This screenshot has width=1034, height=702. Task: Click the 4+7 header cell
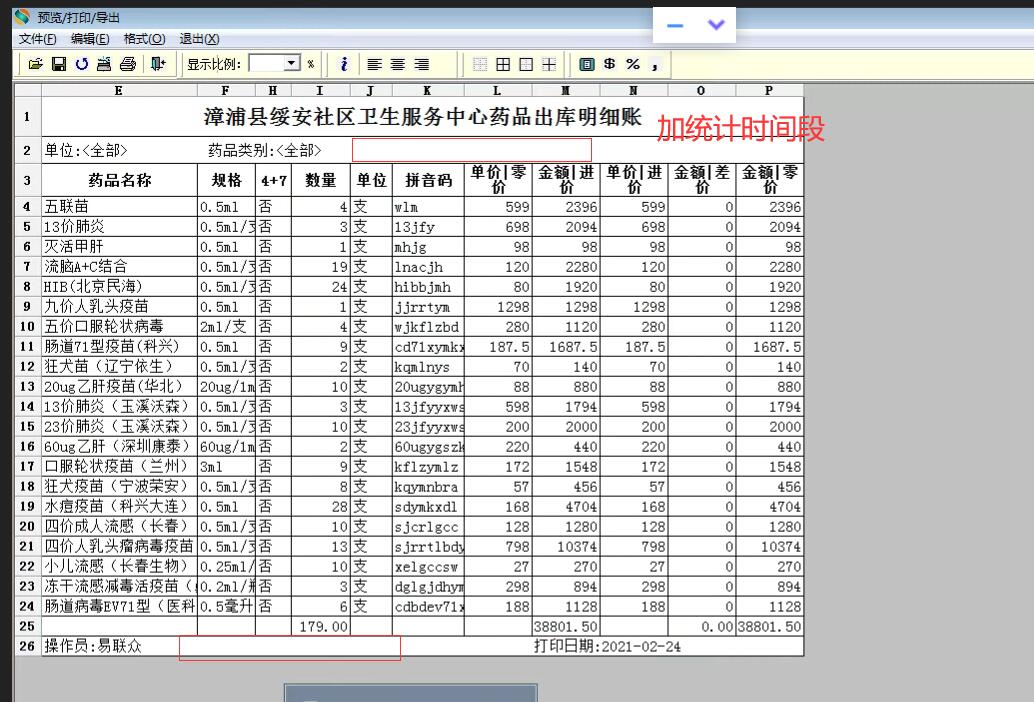(x=274, y=180)
